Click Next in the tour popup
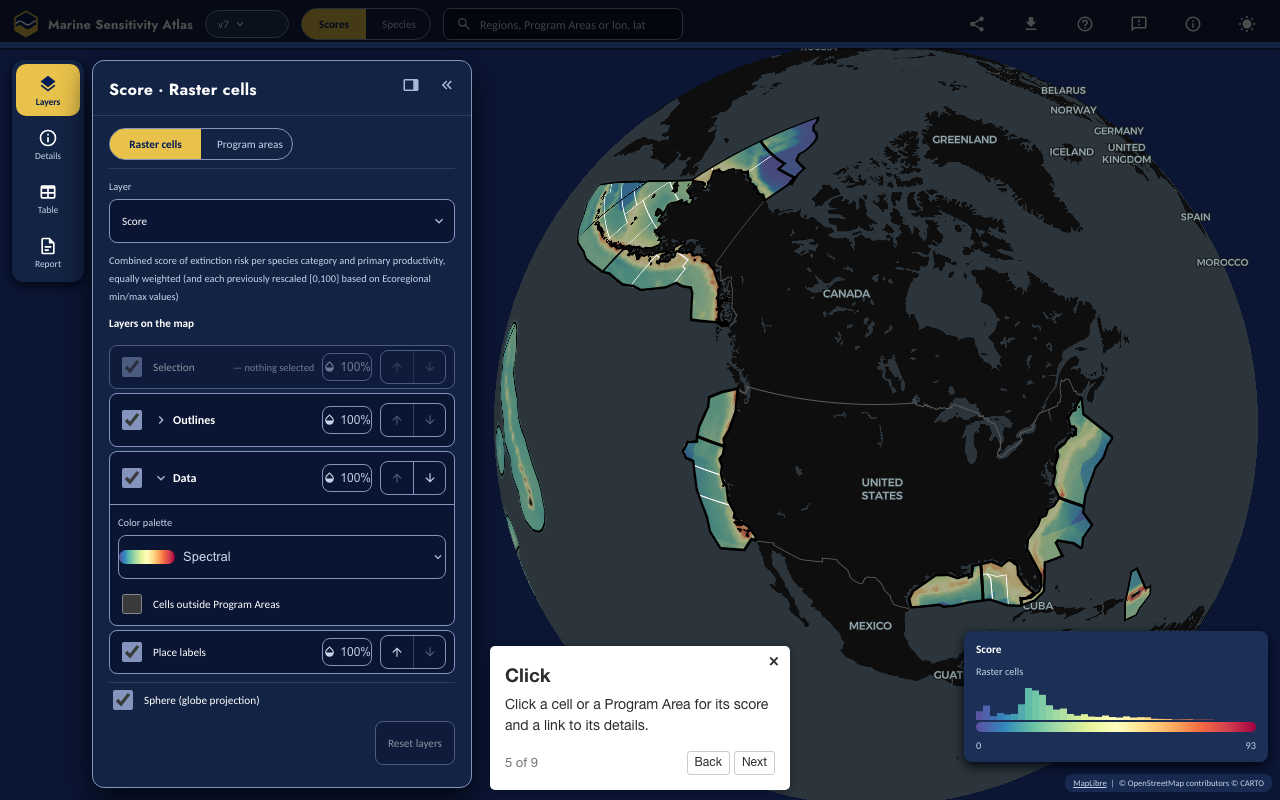 click(x=755, y=762)
